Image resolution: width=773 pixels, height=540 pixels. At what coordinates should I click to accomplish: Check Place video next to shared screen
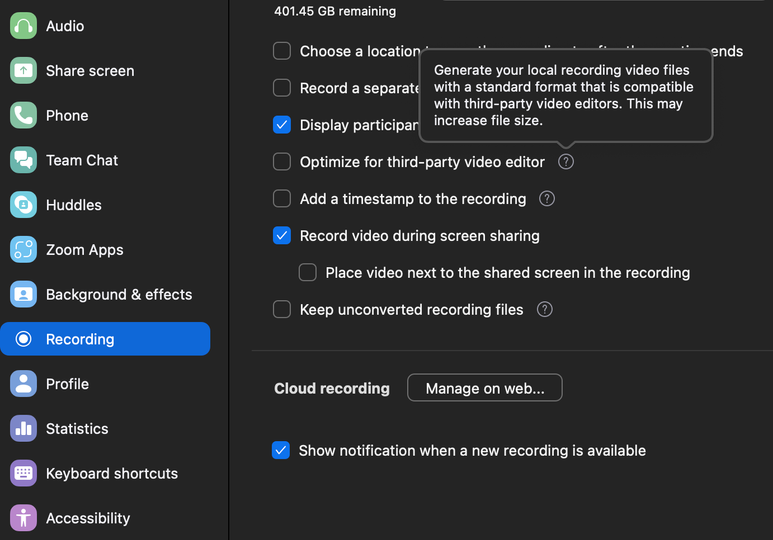tap(308, 273)
